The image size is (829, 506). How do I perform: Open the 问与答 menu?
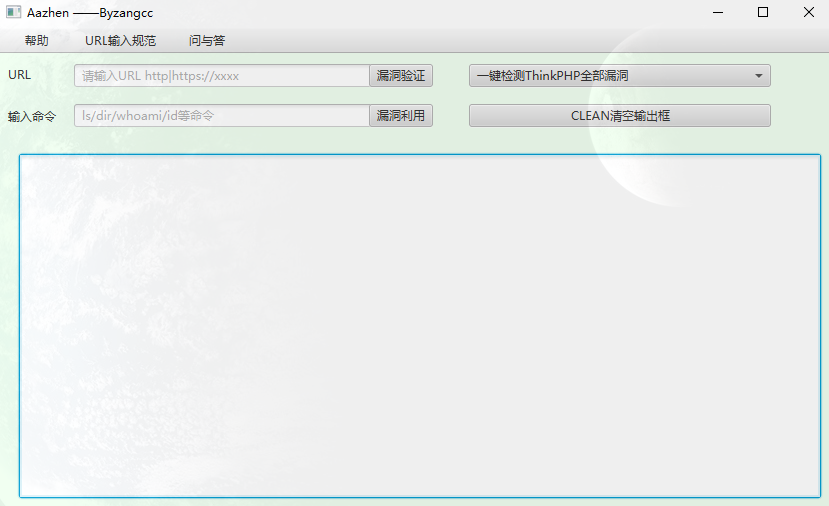tap(207, 41)
